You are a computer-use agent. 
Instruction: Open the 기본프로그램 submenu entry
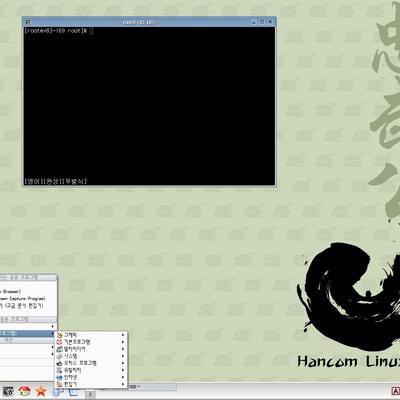(91, 342)
